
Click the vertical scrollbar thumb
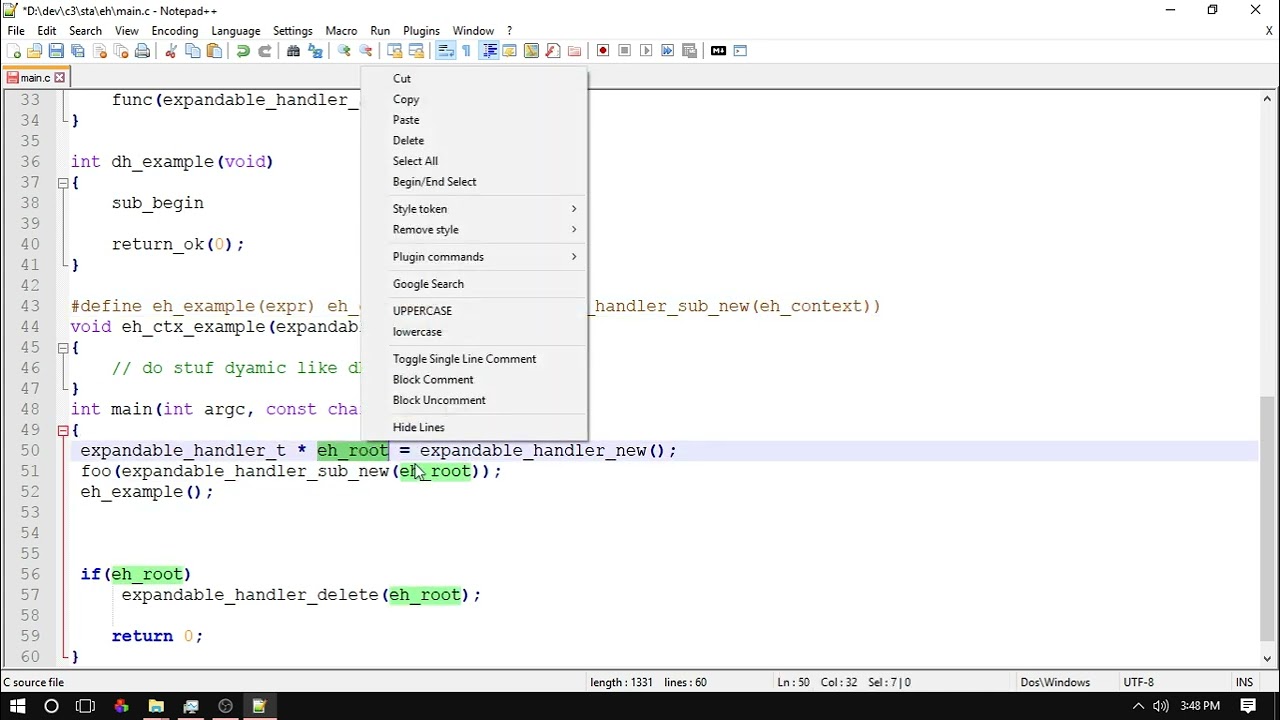point(1267,518)
